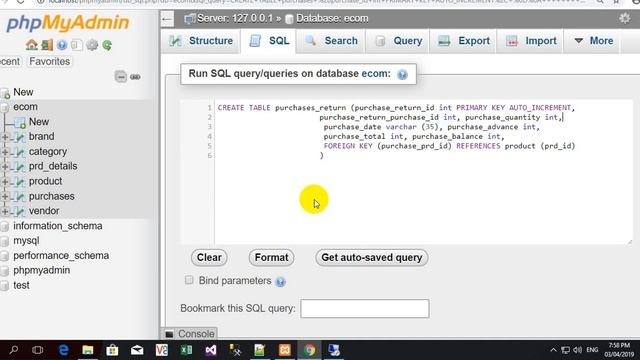This screenshot has width=640, height=360.
Task: Open phpMyAdmin home icon
Action: click(x=31, y=44)
